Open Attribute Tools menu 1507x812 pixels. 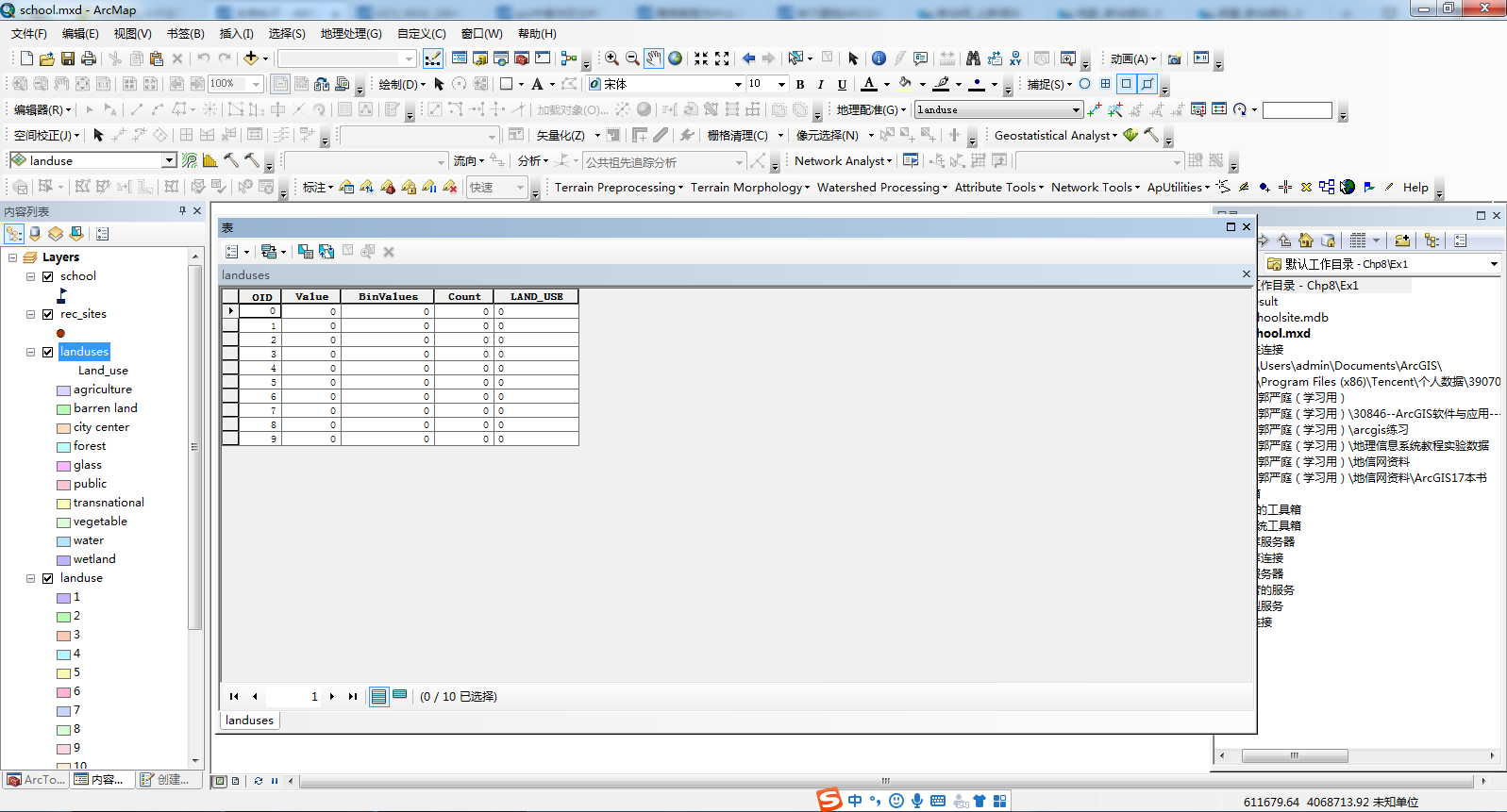click(998, 188)
